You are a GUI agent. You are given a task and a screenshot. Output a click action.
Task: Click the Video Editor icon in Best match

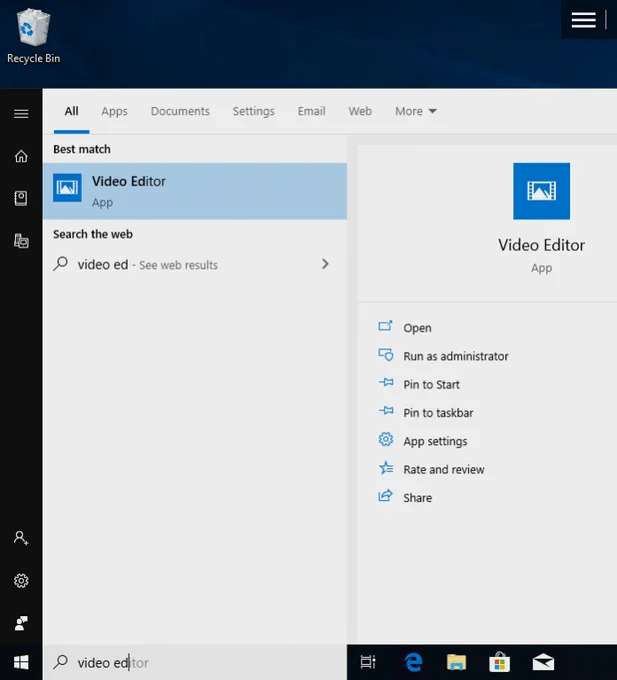click(x=67, y=188)
